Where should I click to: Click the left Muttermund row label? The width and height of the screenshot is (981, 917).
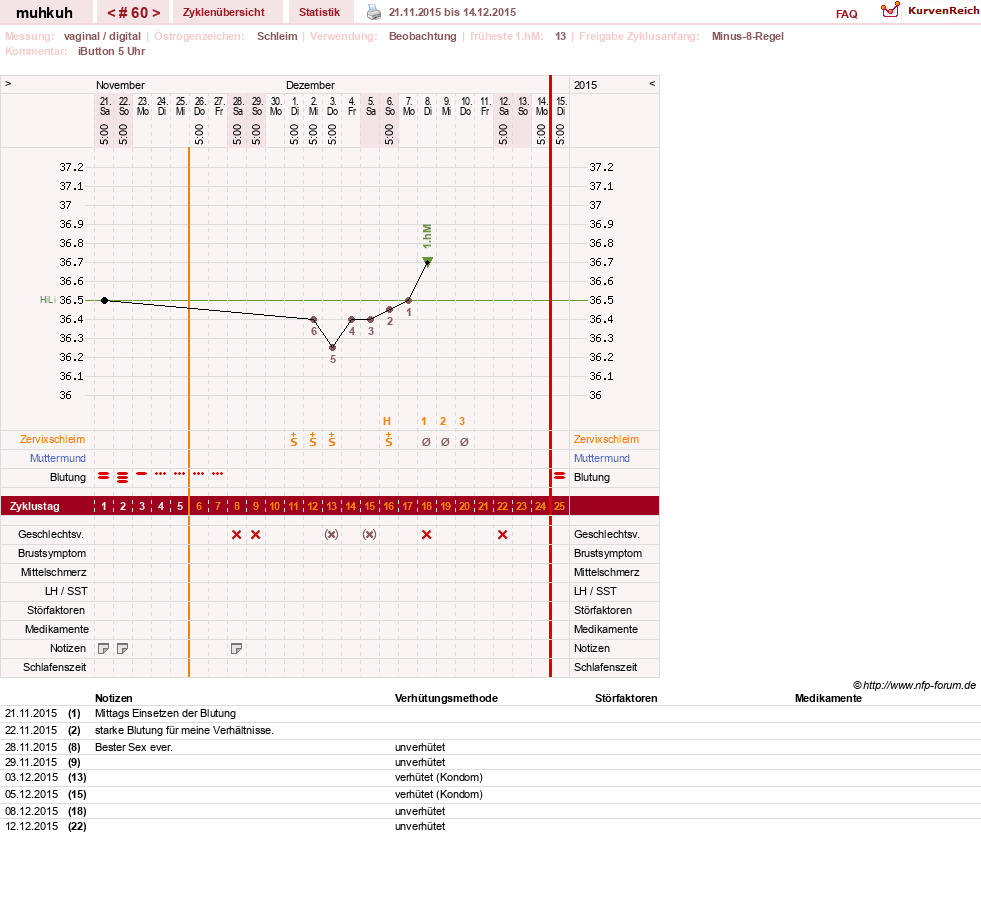(x=58, y=458)
